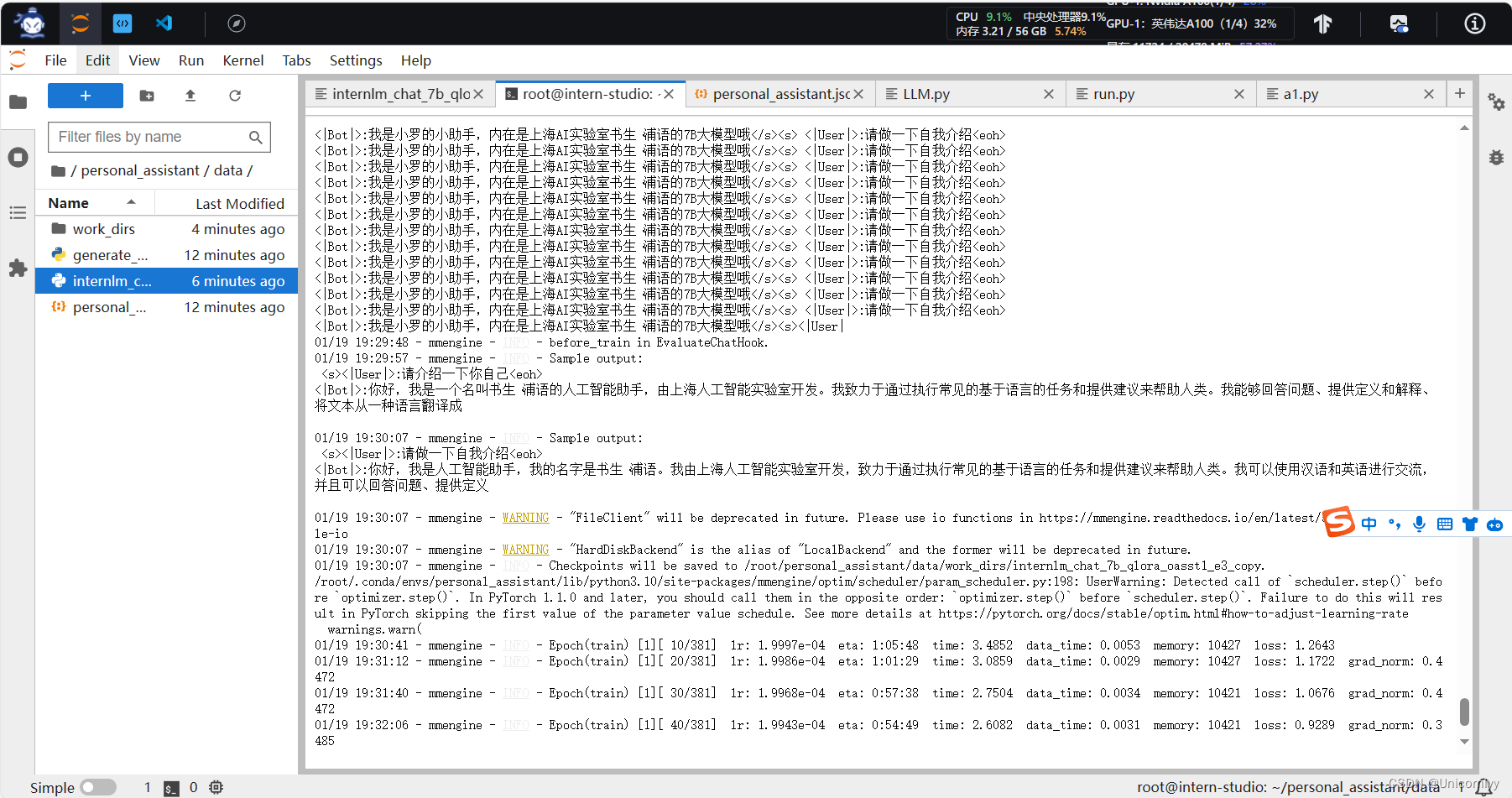Close the root@intern-studio terminal tab
This screenshot has width=1512, height=798.
point(669,94)
